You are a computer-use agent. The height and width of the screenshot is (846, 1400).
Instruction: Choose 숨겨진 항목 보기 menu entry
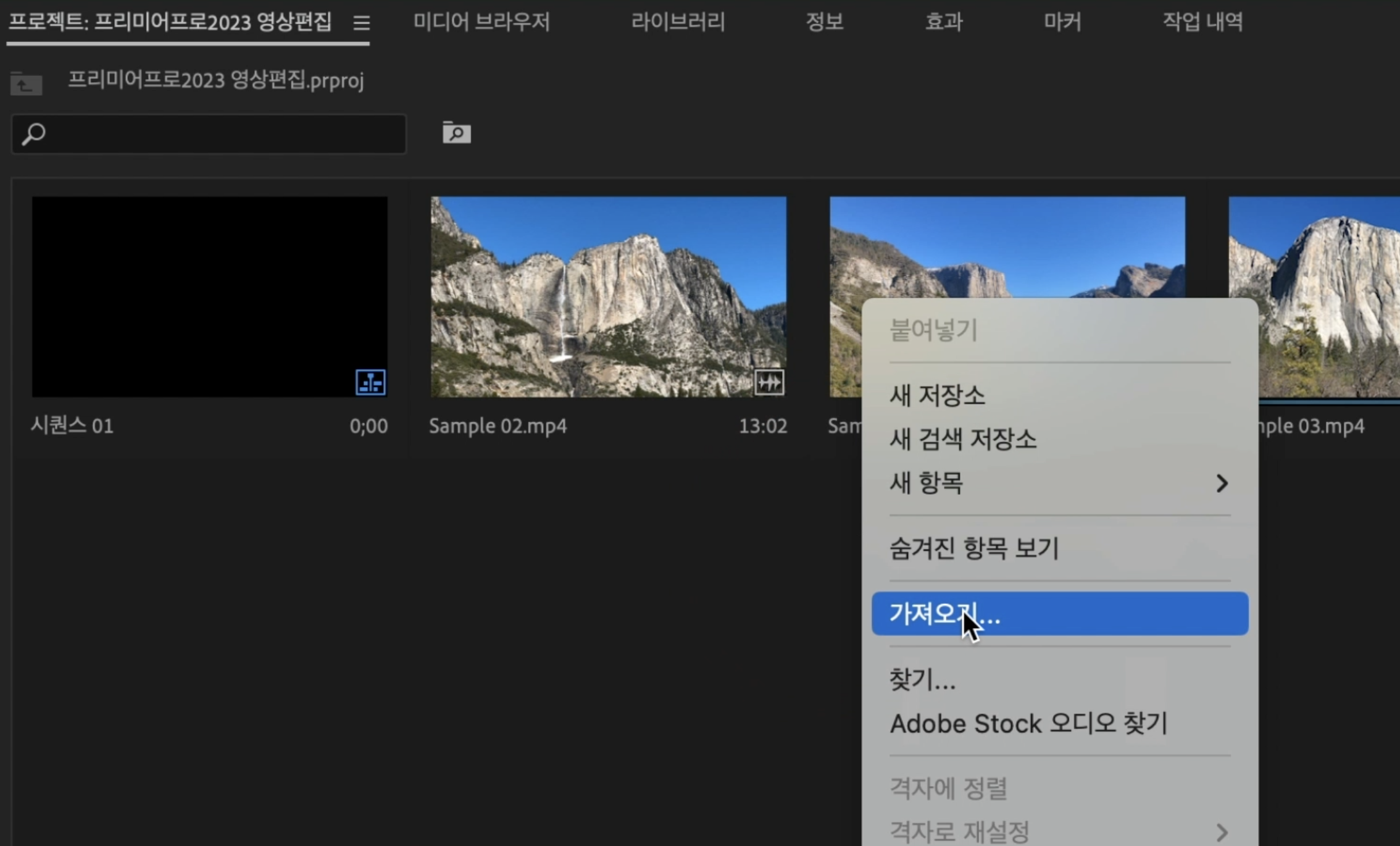coord(974,548)
